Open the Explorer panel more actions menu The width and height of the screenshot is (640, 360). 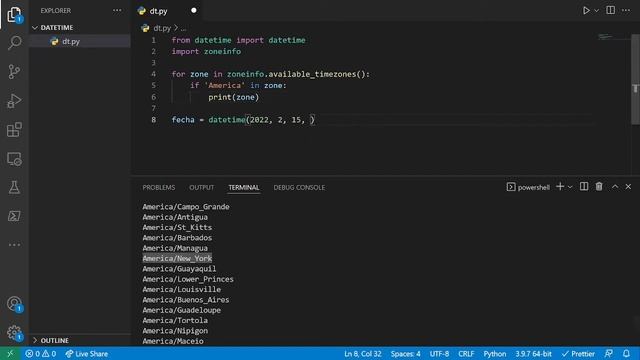[117, 11]
